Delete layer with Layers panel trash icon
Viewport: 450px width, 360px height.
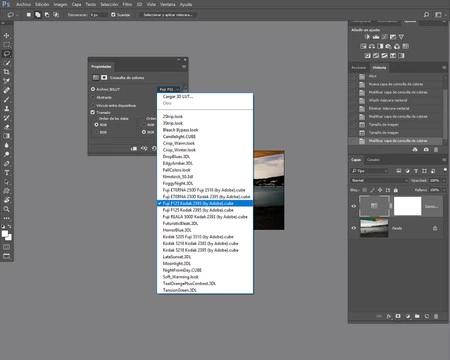pos(436,316)
